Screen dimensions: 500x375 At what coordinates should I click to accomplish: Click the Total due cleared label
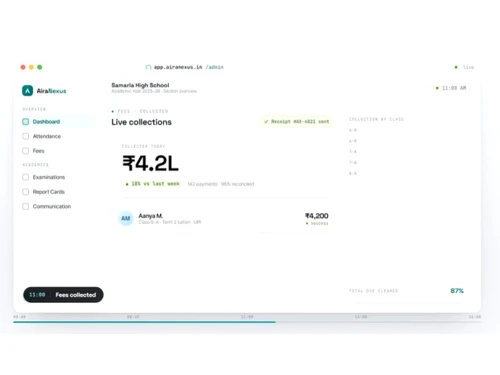[x=373, y=291]
